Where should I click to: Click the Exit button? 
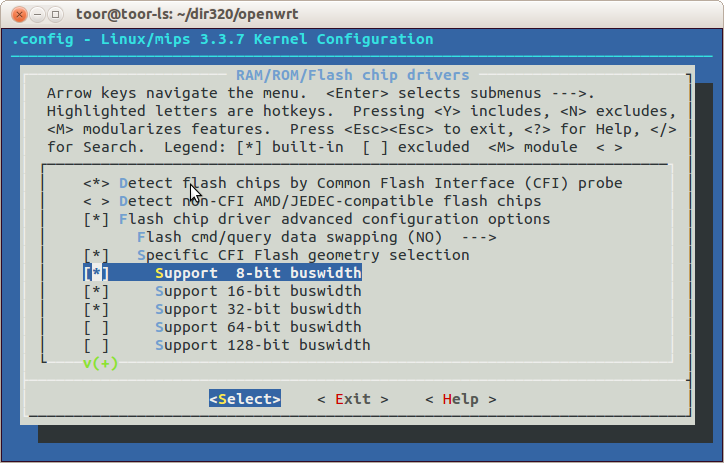point(353,399)
